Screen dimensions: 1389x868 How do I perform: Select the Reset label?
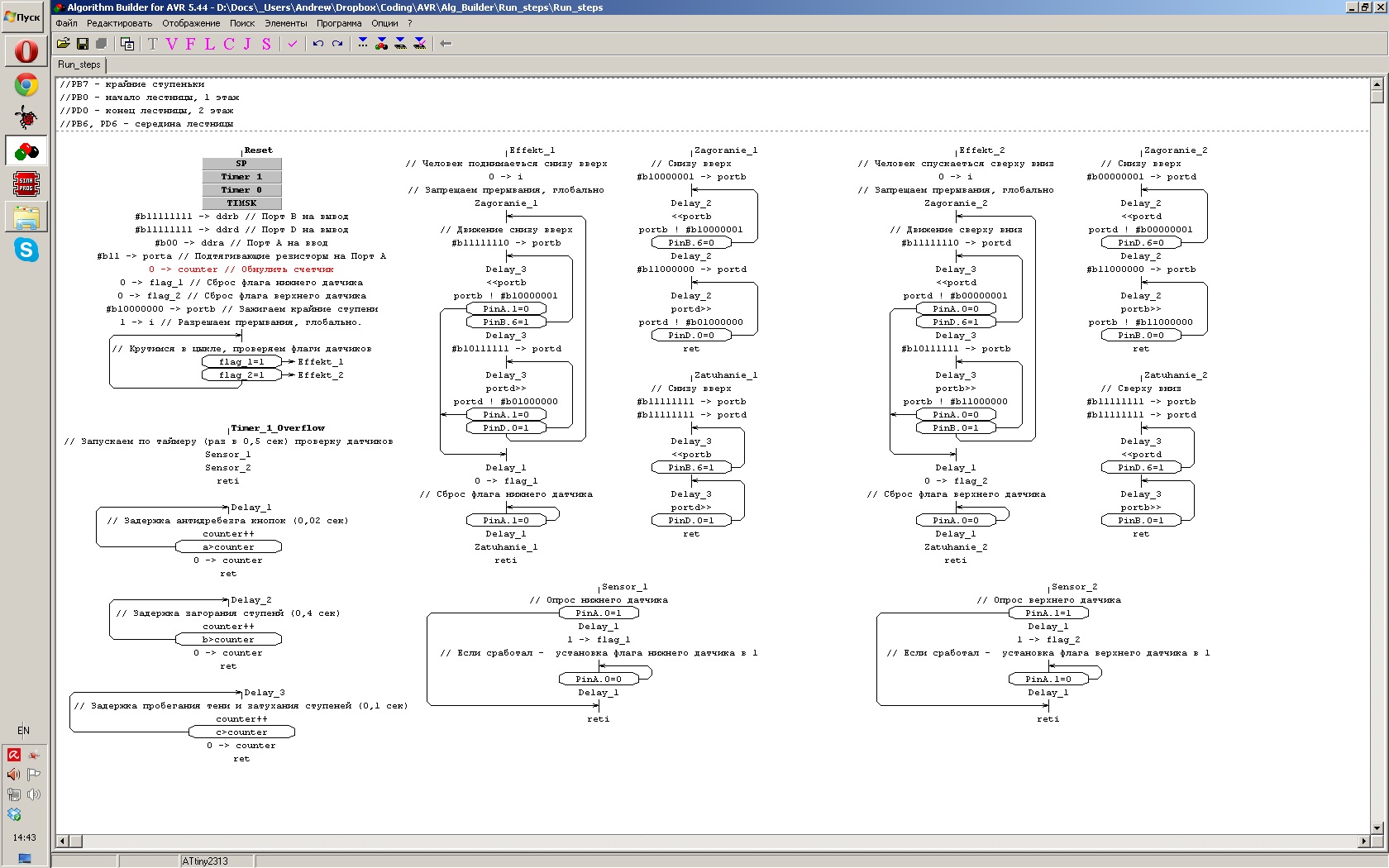pos(258,150)
